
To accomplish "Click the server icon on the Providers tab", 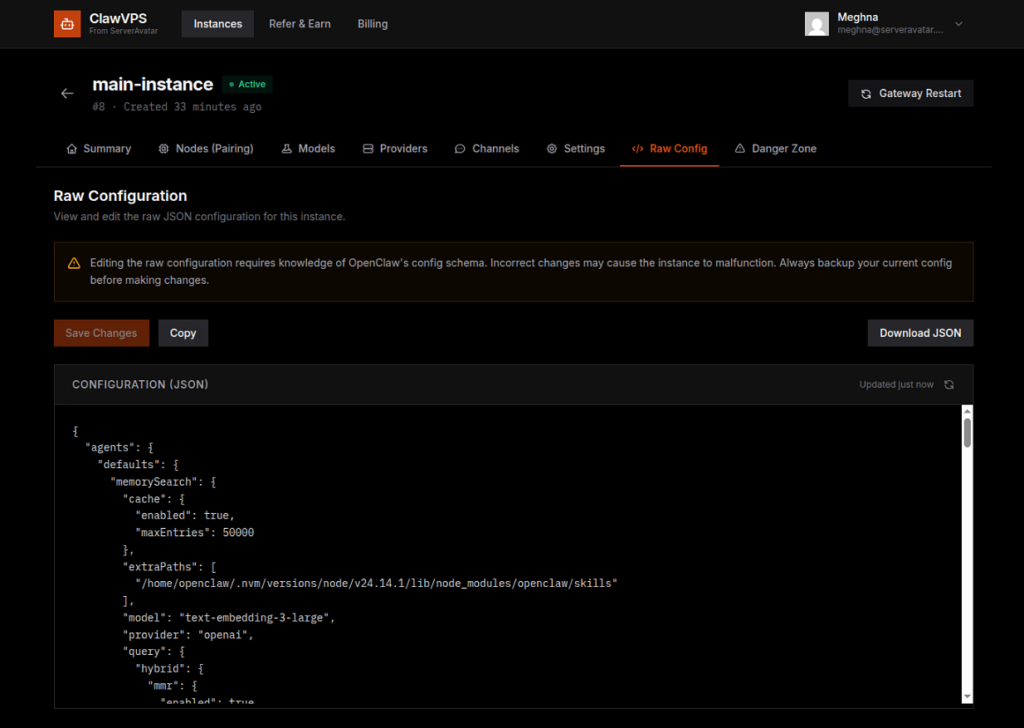I will pos(366,148).
